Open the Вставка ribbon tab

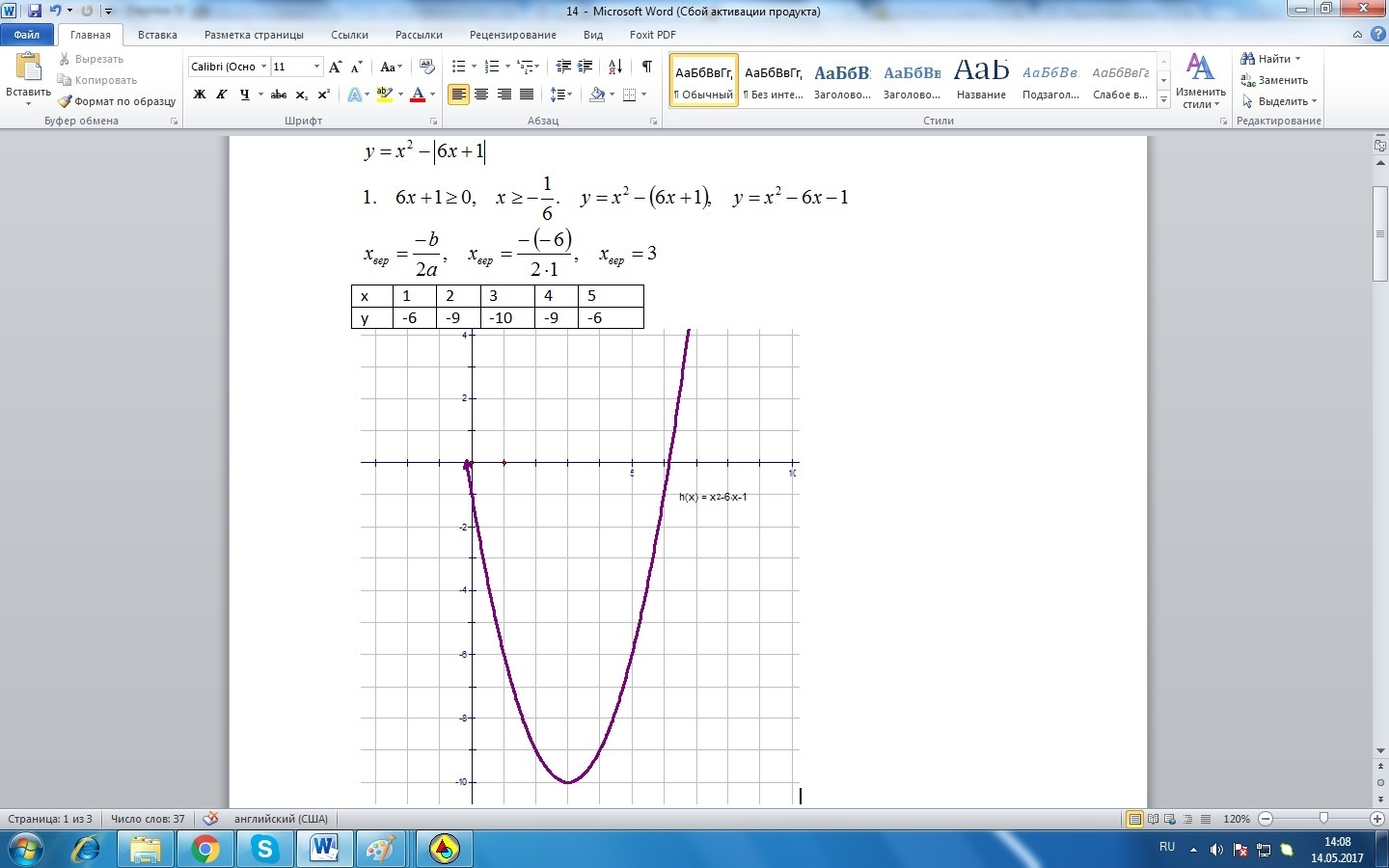157,35
